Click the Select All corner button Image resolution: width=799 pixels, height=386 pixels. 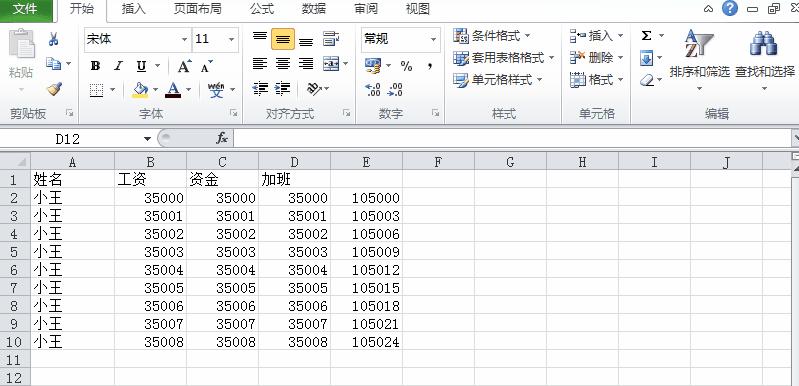(x=15, y=162)
